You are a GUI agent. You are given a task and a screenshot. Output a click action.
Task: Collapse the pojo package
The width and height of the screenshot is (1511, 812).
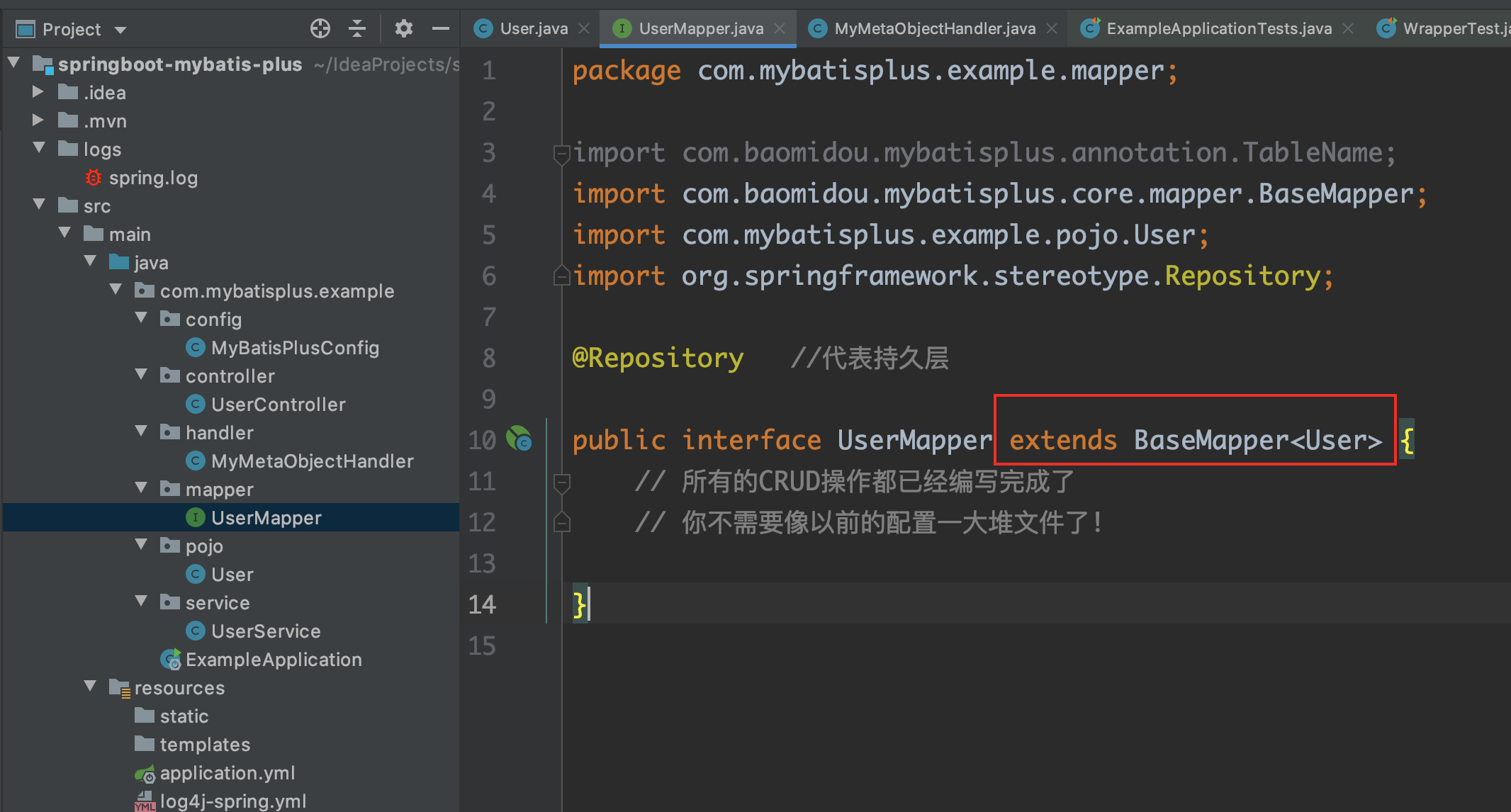(x=141, y=545)
